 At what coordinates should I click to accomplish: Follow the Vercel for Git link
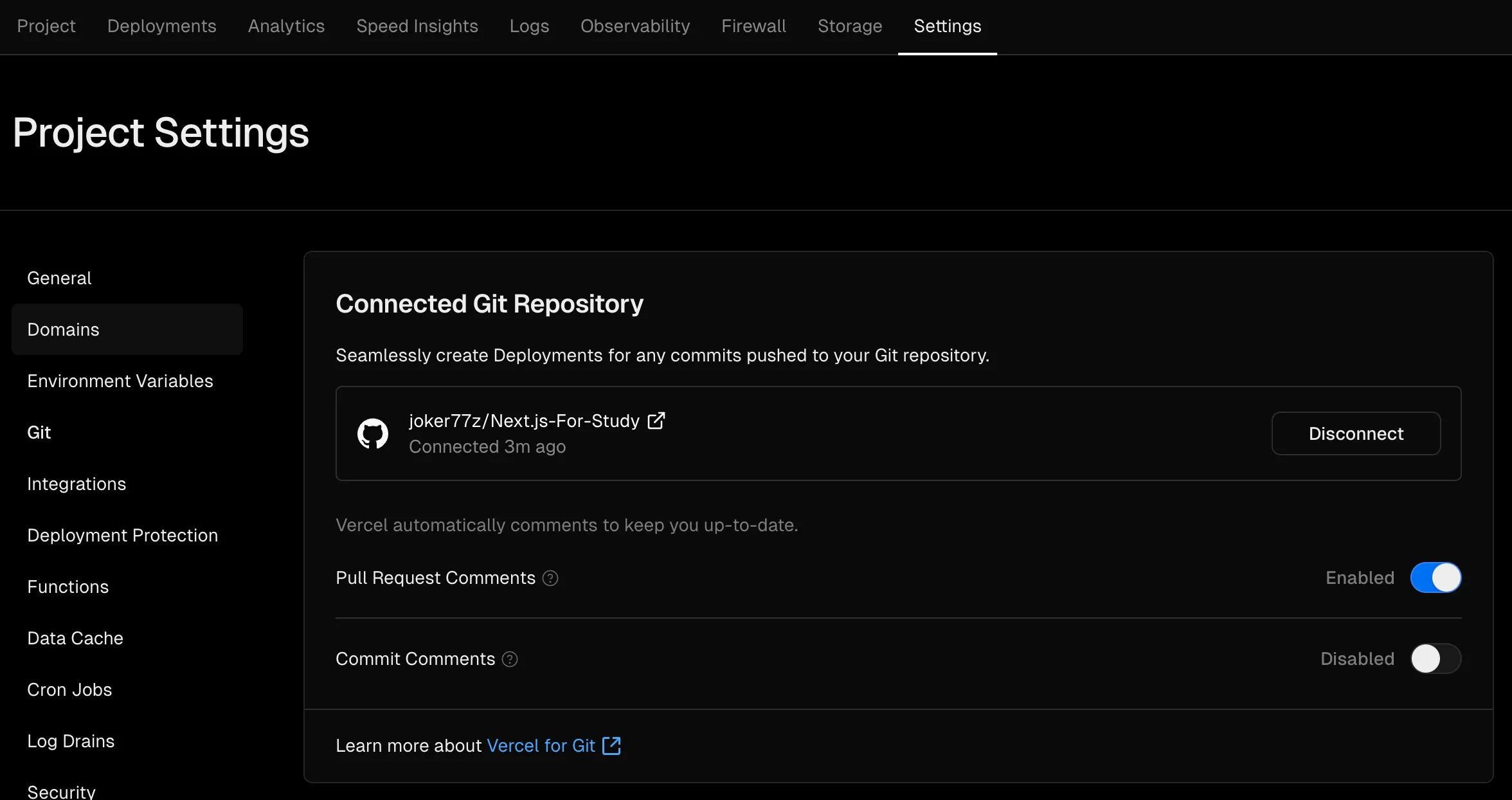[541, 745]
